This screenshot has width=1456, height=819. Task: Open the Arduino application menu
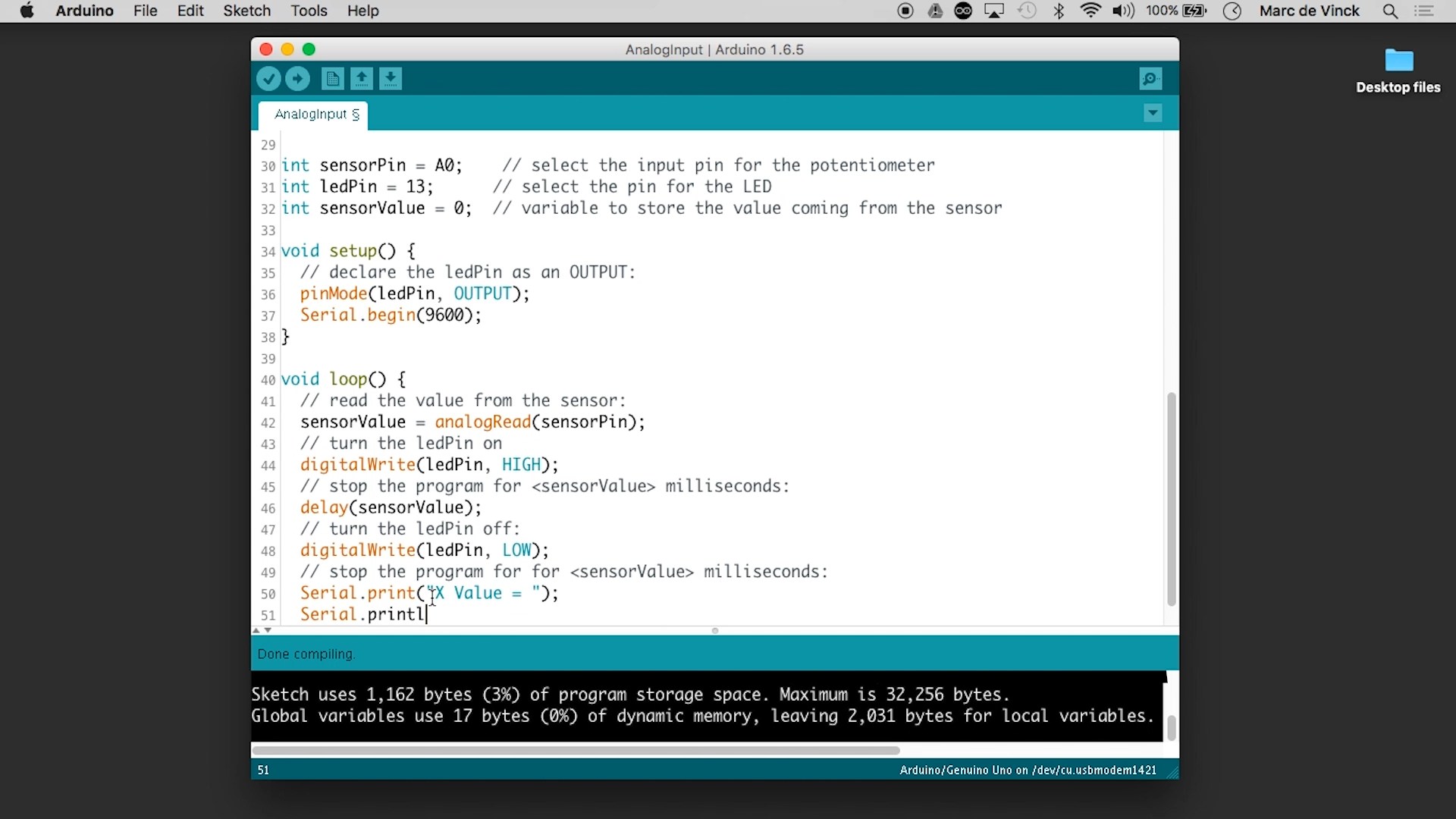85,11
